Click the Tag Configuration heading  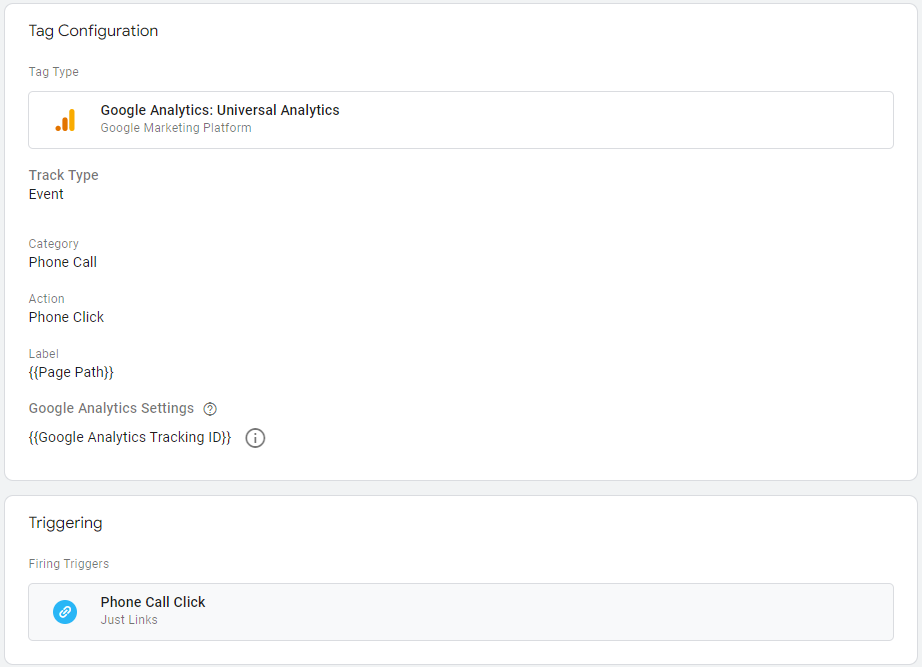(x=93, y=31)
